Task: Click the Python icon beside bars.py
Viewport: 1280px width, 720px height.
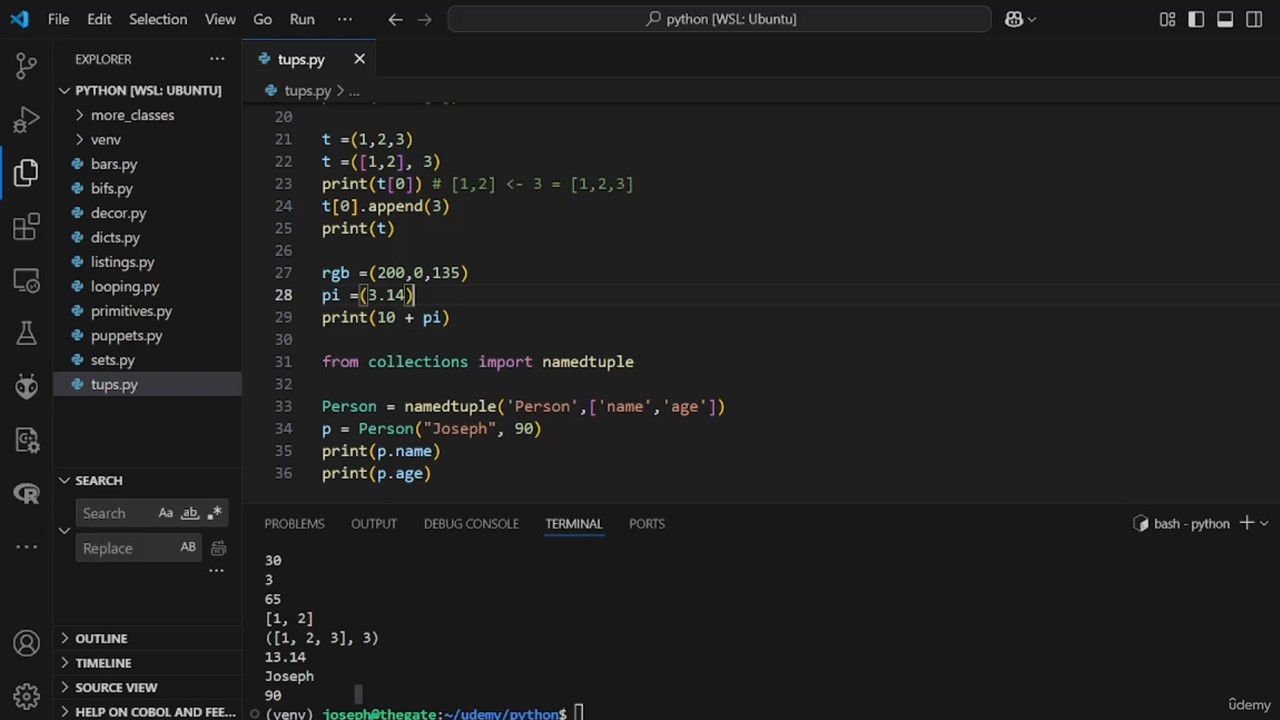Action: coord(78,164)
